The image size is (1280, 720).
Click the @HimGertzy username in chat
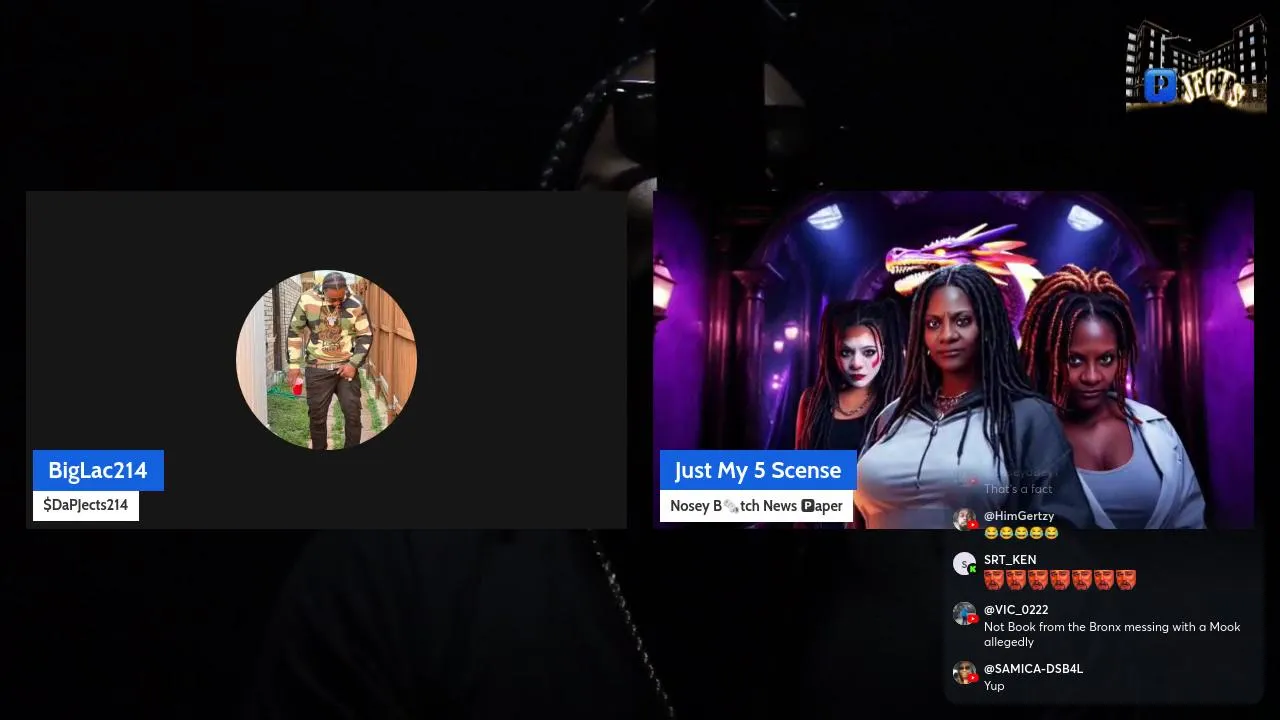pos(1019,516)
